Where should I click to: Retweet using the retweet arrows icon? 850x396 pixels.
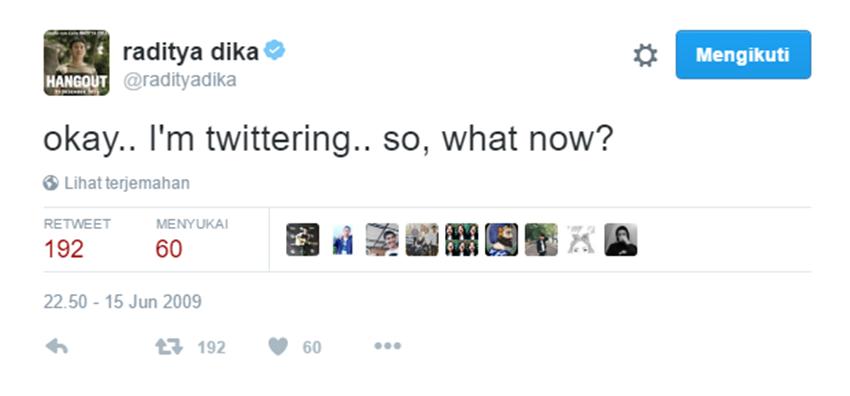(x=169, y=347)
